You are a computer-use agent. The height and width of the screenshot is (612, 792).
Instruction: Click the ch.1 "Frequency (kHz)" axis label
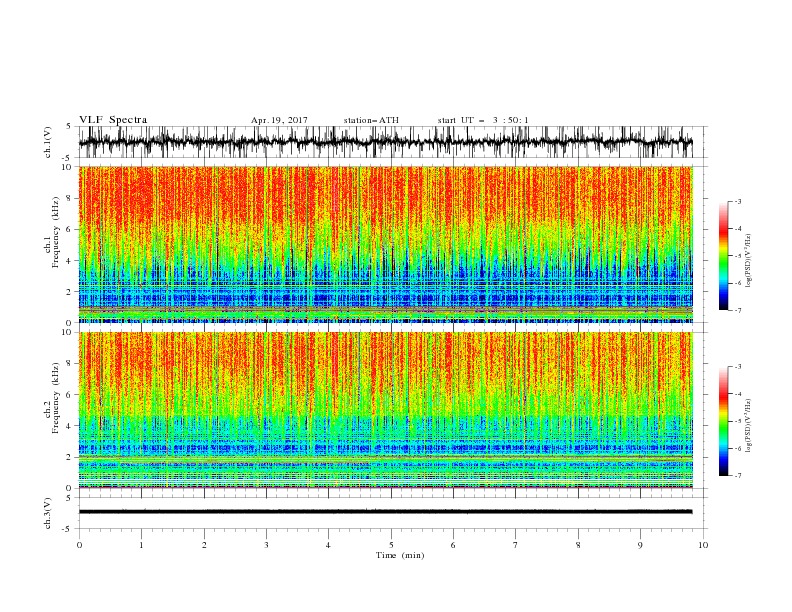click(x=56, y=232)
